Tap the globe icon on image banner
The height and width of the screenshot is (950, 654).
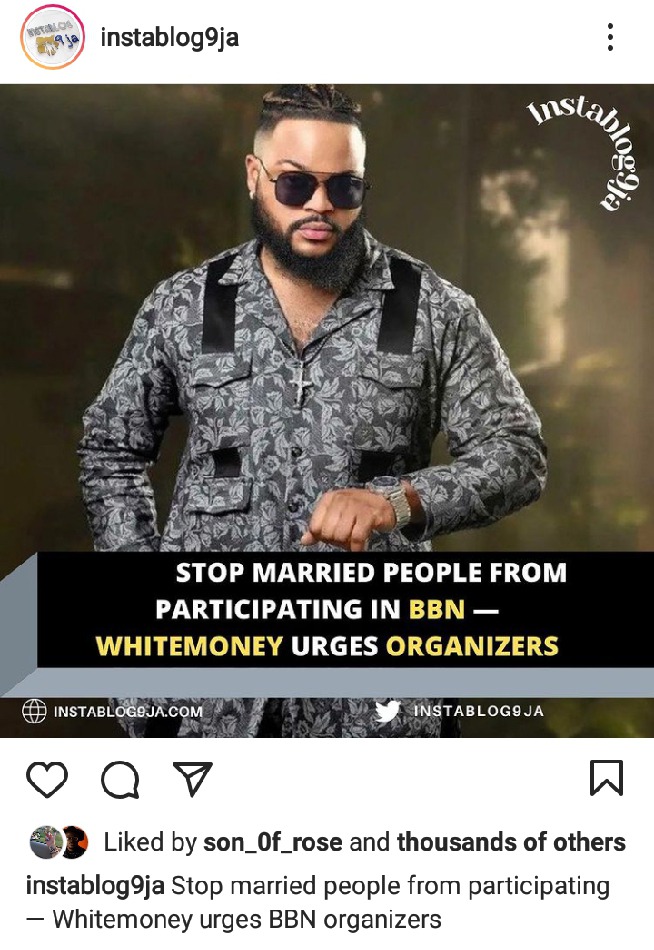[x=34, y=711]
